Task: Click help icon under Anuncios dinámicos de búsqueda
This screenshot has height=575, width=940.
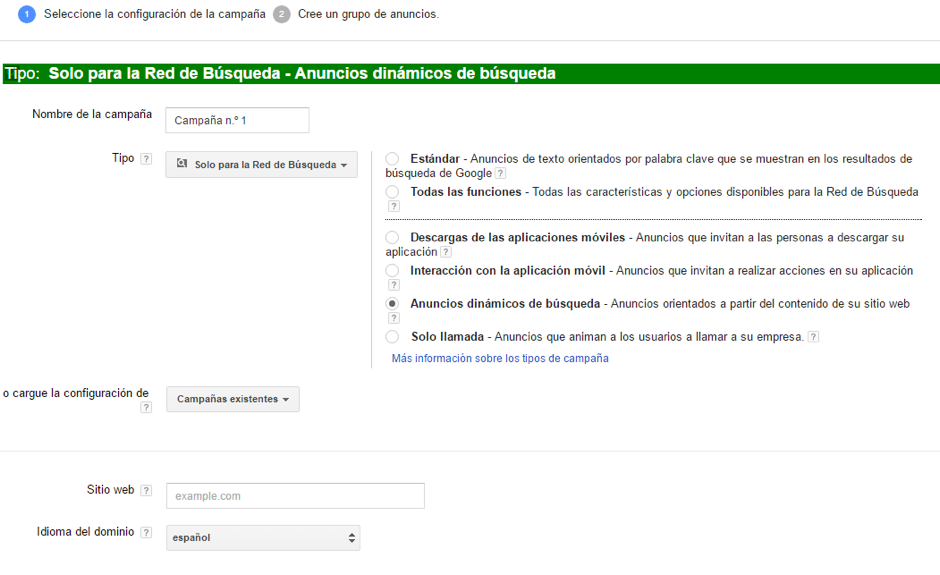Action: 394,318
